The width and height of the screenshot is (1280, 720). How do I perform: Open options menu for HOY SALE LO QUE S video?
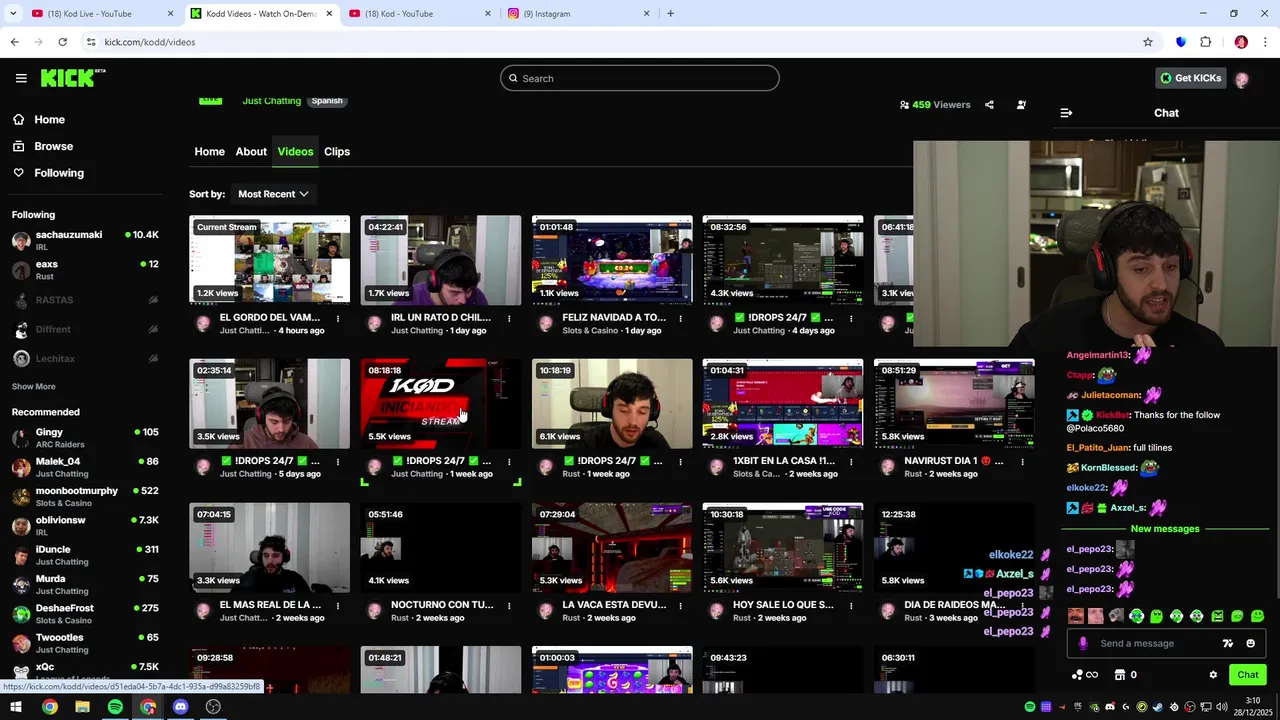(851, 606)
